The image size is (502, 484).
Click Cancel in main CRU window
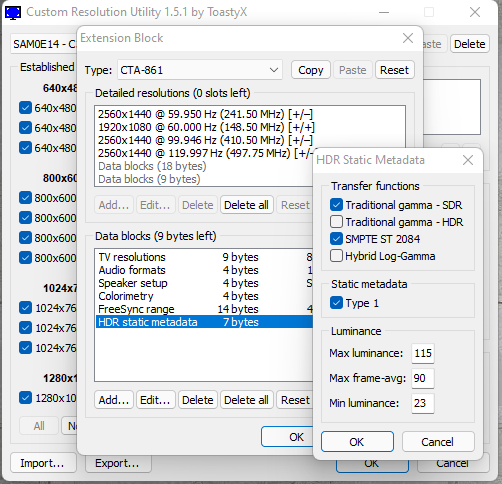453,464
